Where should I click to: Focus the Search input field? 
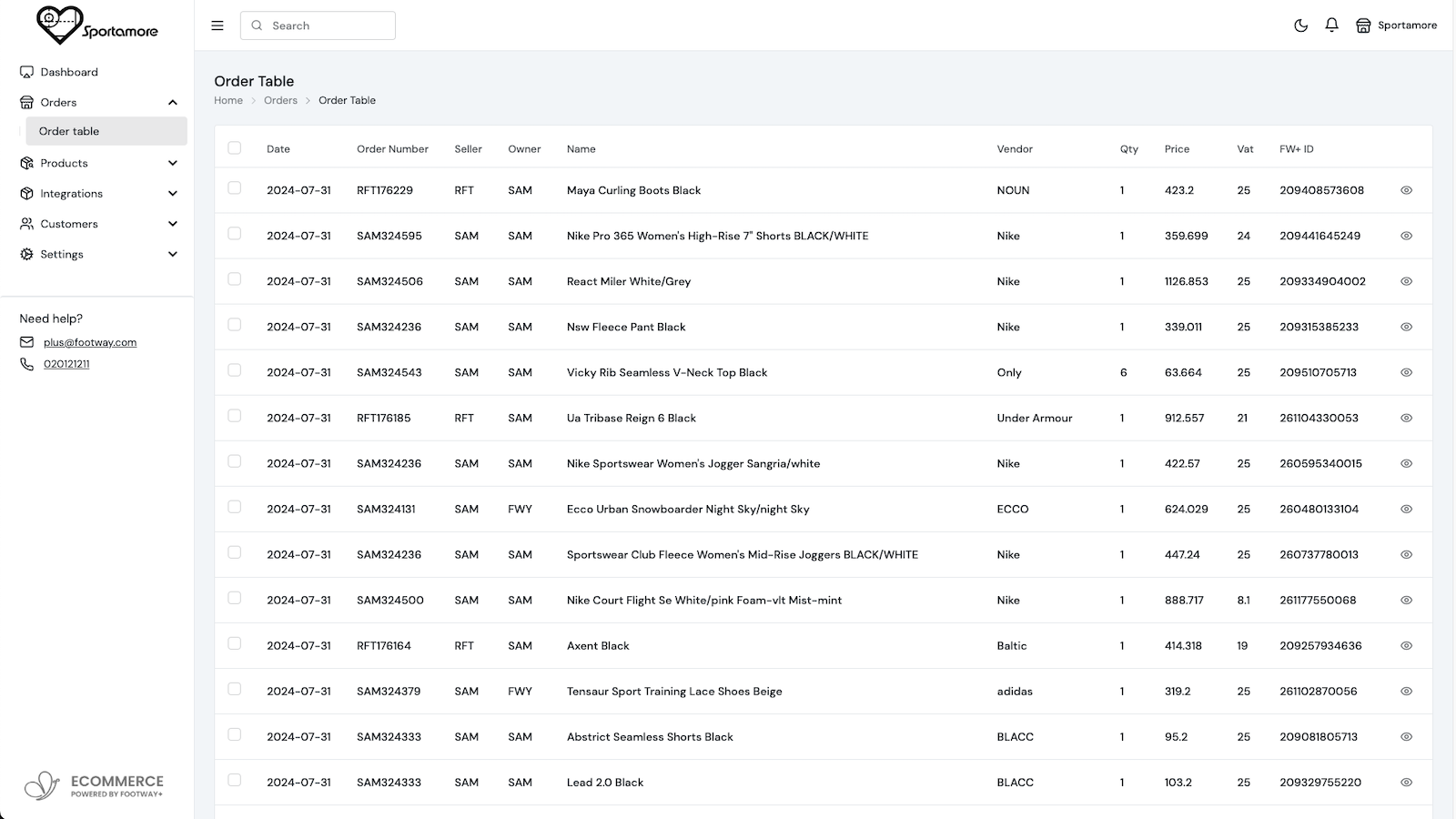pyautogui.click(x=318, y=25)
